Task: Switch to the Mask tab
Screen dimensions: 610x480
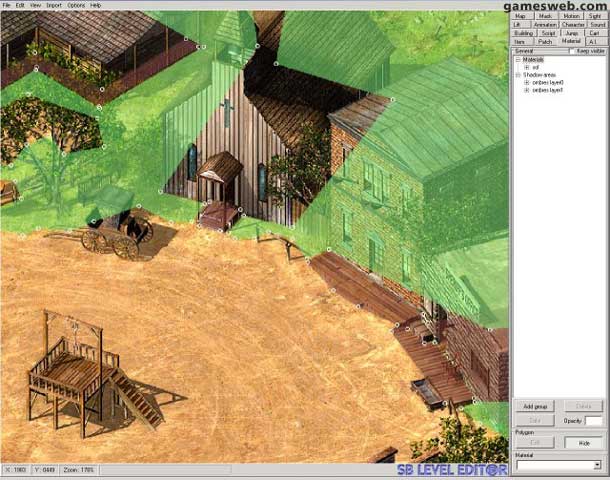Action: (545, 16)
